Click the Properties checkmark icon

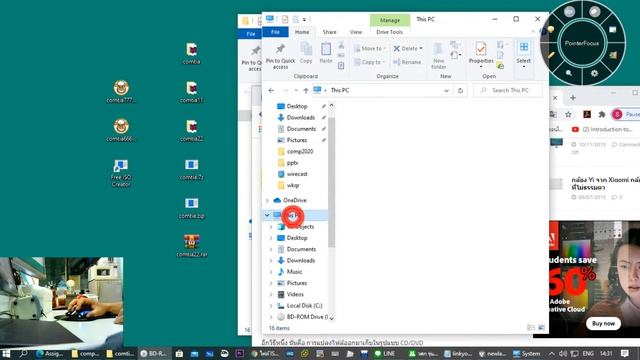[481, 49]
